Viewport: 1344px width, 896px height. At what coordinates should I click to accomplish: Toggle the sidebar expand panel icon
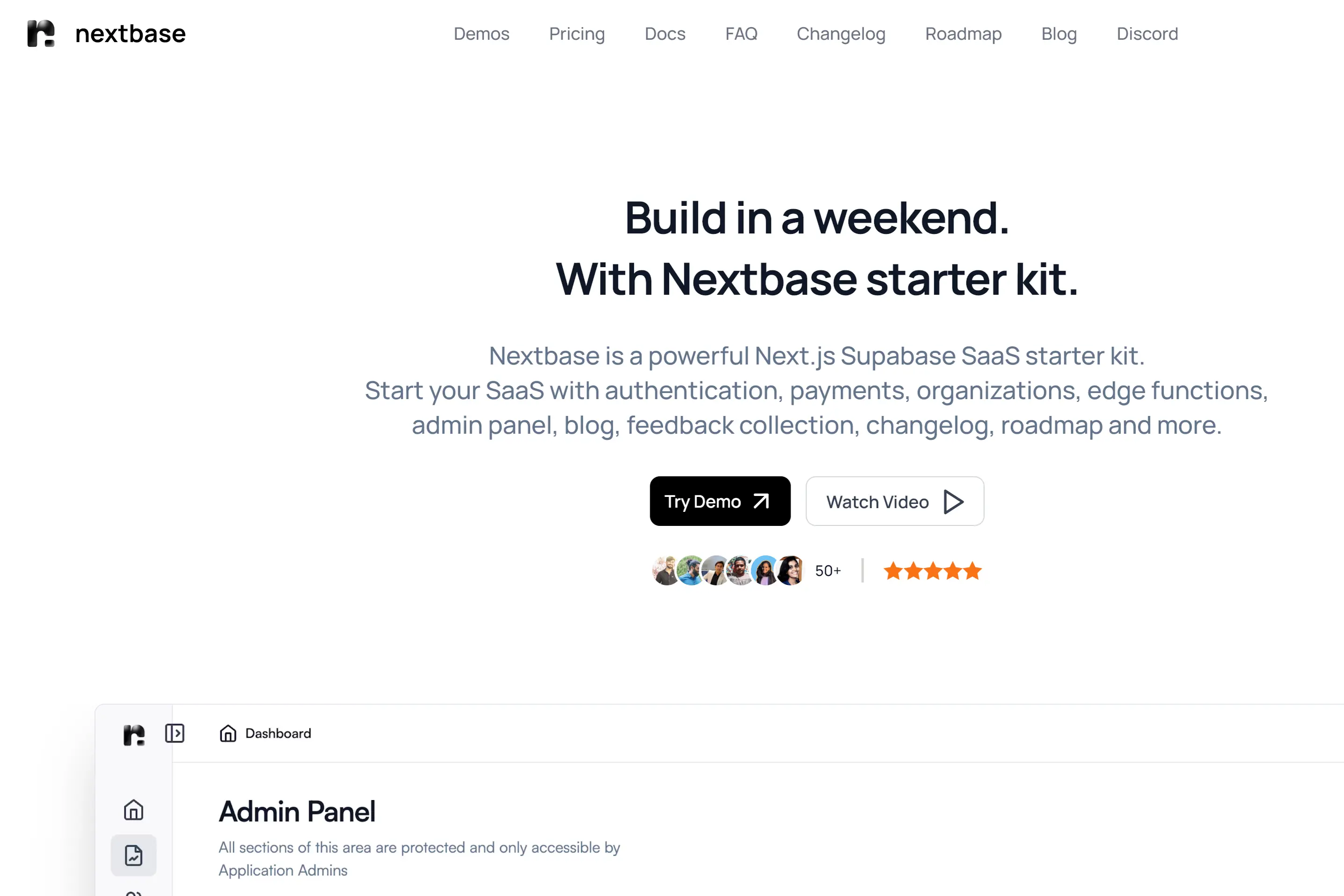click(x=175, y=733)
